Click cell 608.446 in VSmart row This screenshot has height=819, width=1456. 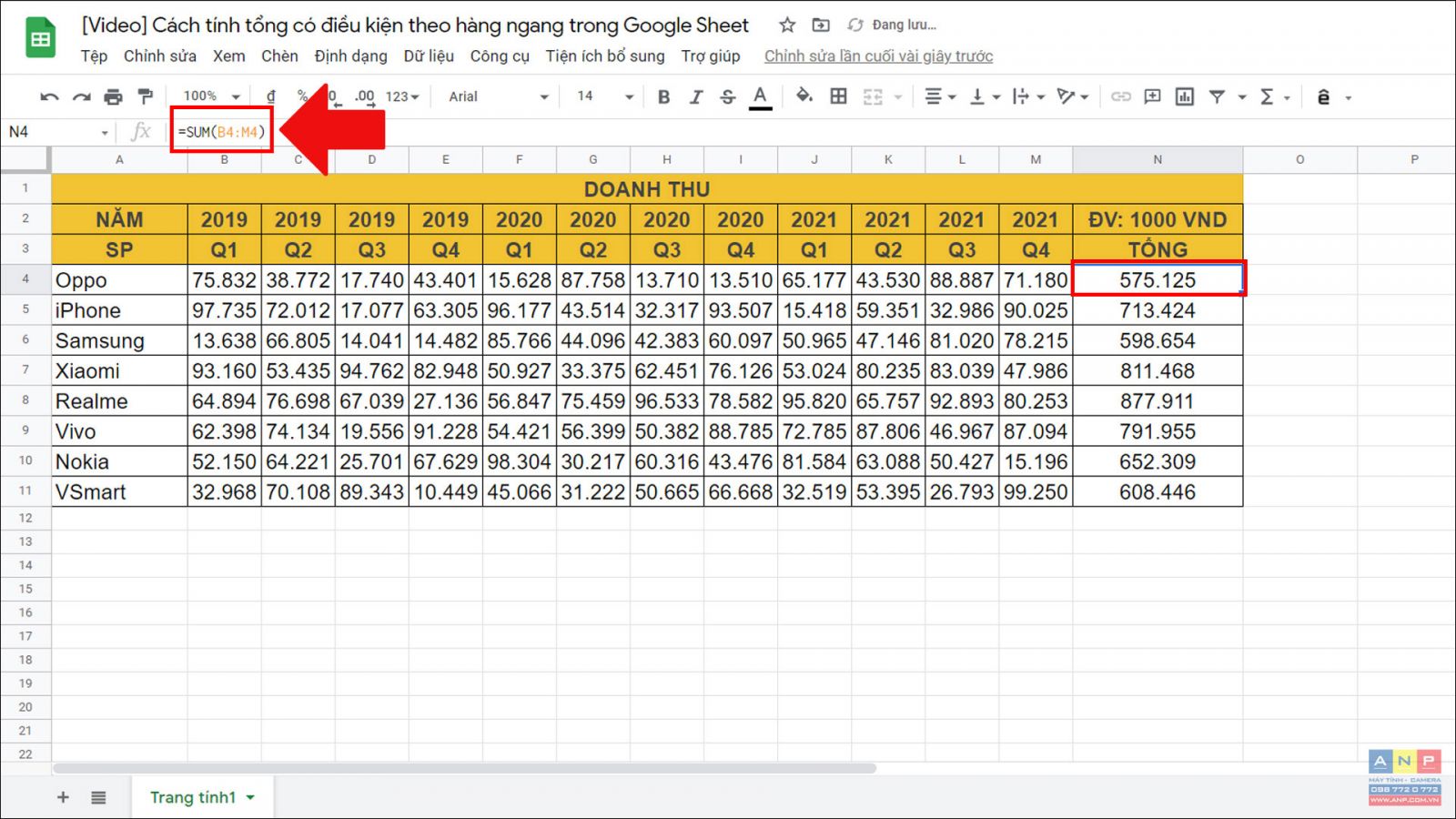pyautogui.click(x=1158, y=491)
